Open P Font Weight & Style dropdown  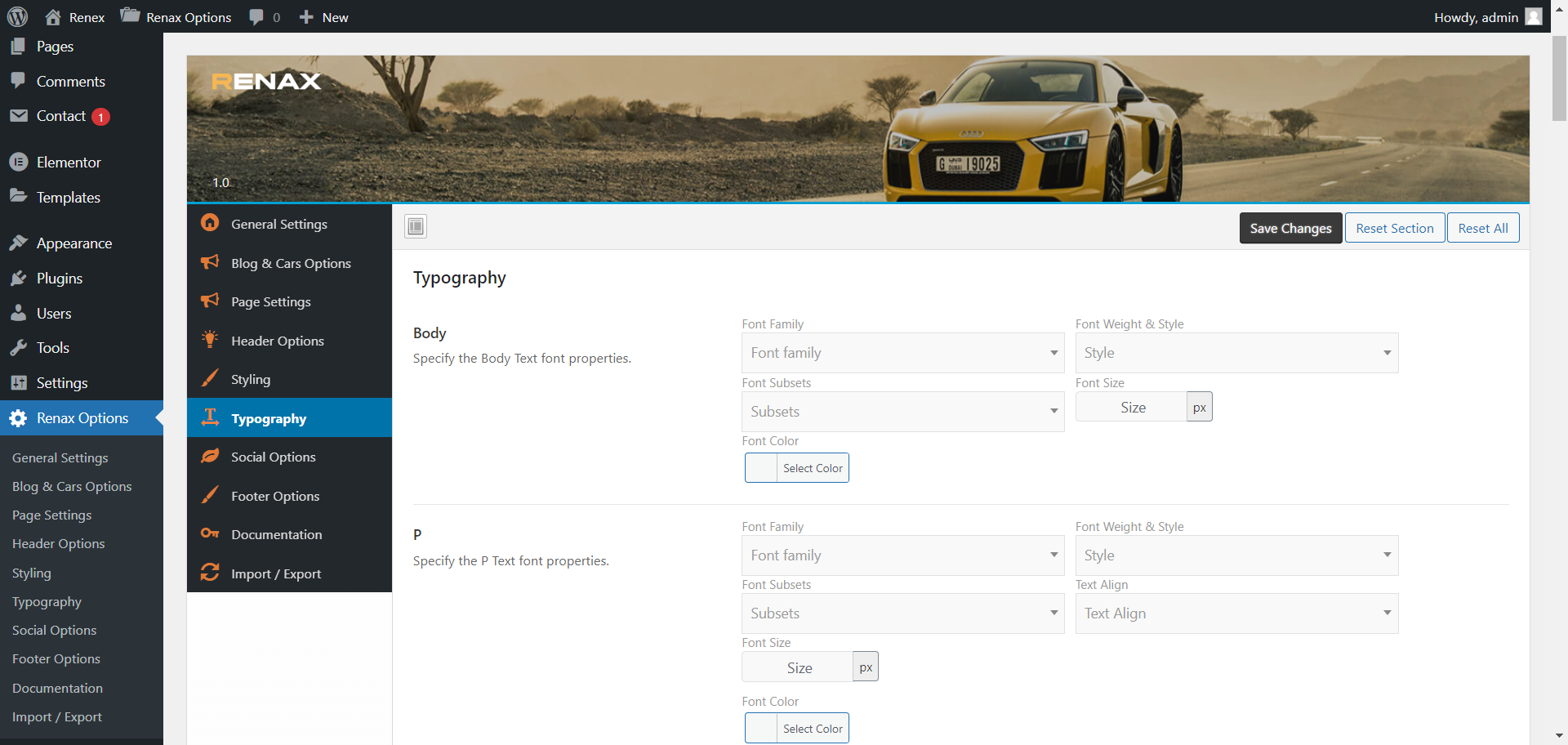[x=1236, y=555]
